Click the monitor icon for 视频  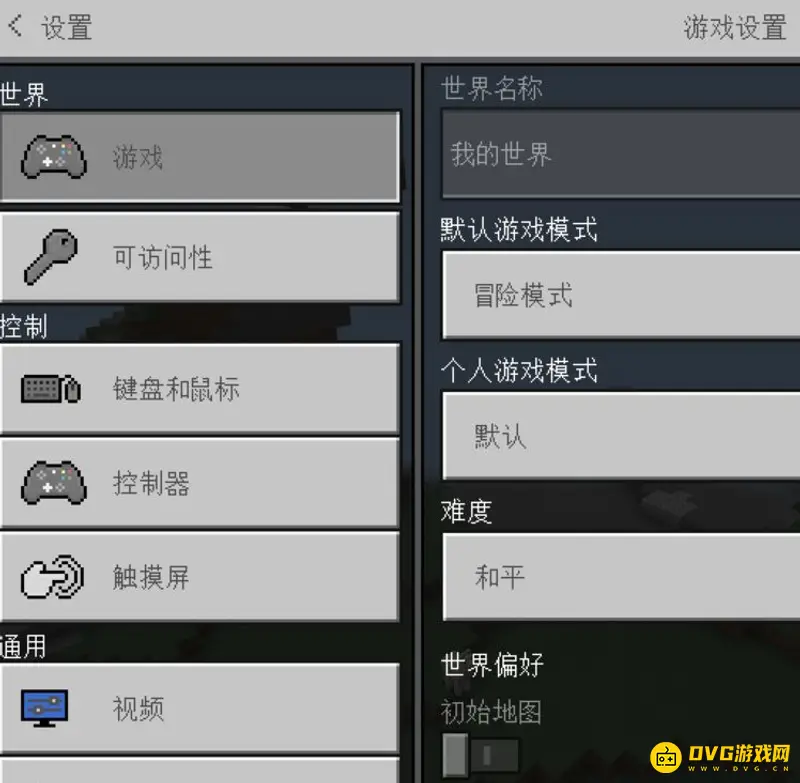[x=45, y=708]
